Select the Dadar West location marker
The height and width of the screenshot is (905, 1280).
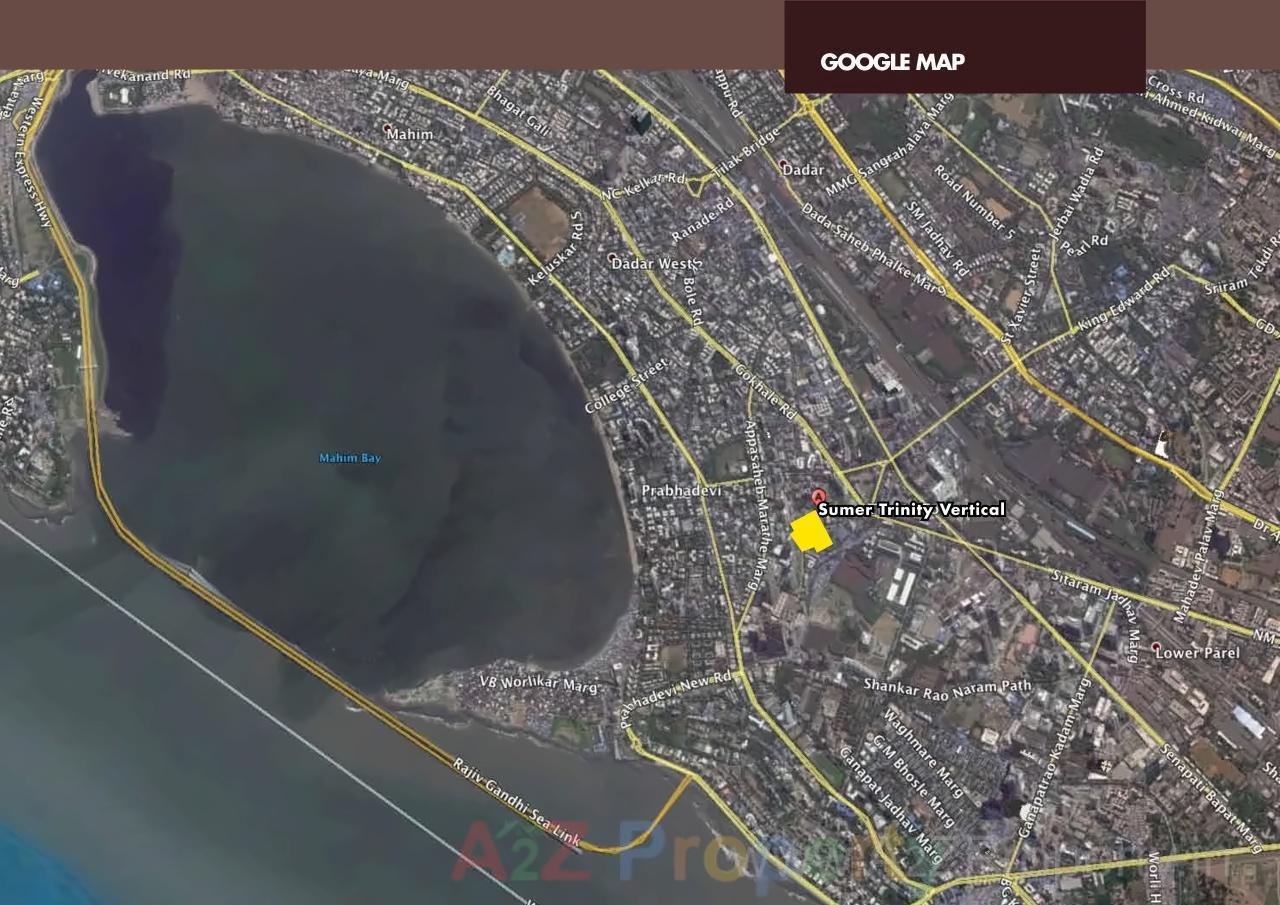pos(613,259)
